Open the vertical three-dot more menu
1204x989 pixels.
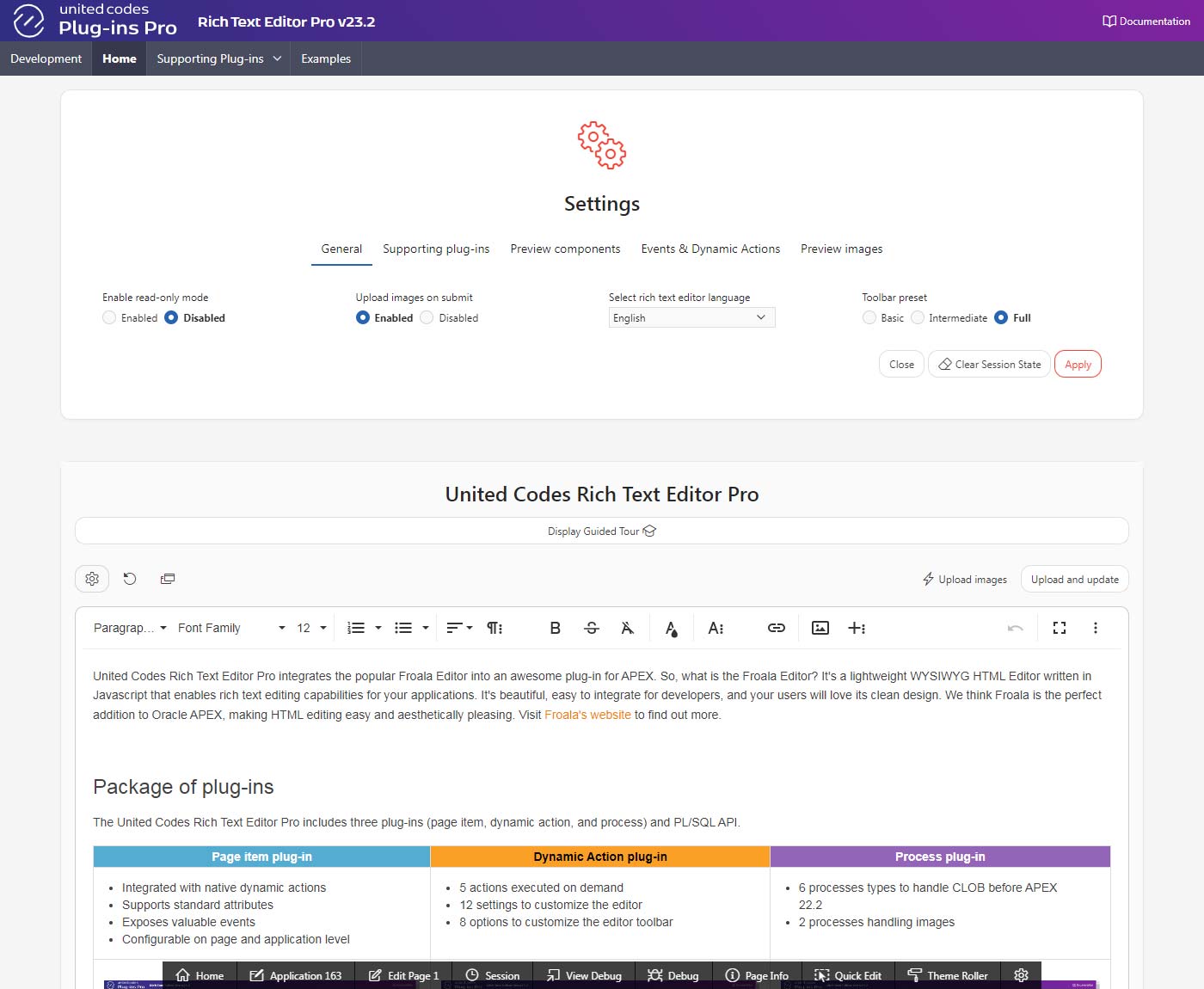[x=1096, y=628]
